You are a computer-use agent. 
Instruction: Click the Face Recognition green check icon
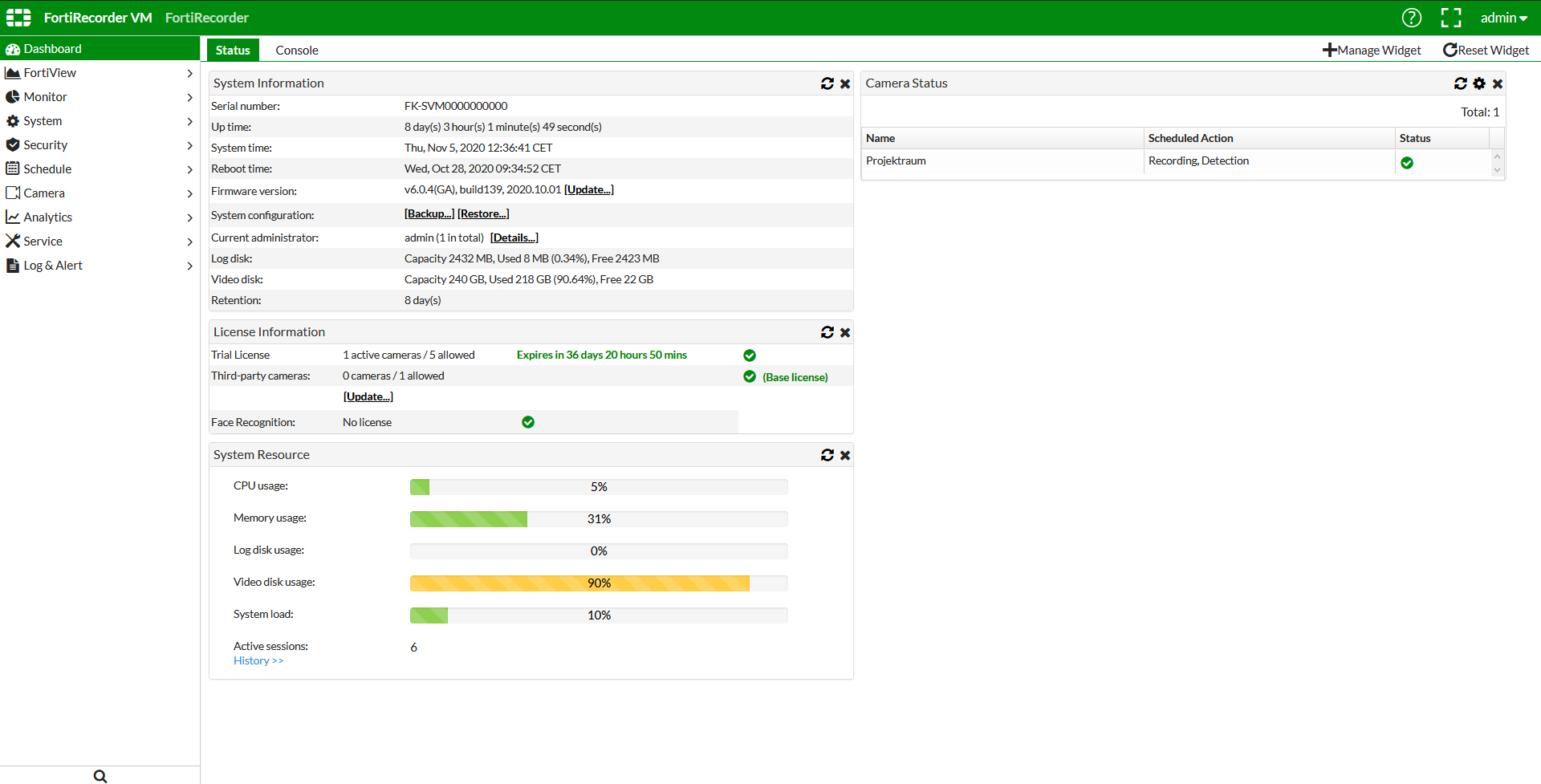tap(528, 422)
